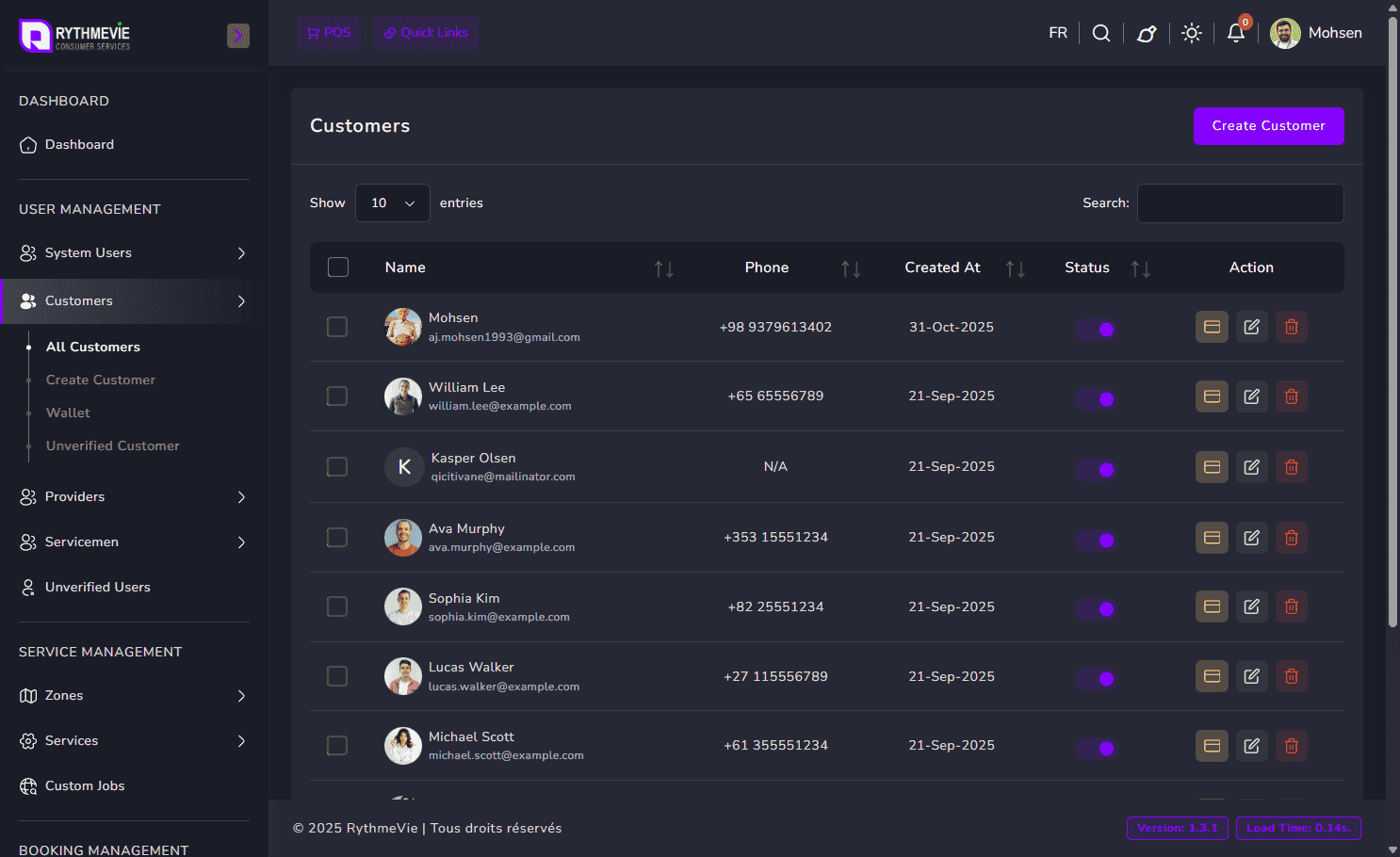Open the entries-per-page dropdown showing 10
The image size is (1400, 857).
click(392, 203)
